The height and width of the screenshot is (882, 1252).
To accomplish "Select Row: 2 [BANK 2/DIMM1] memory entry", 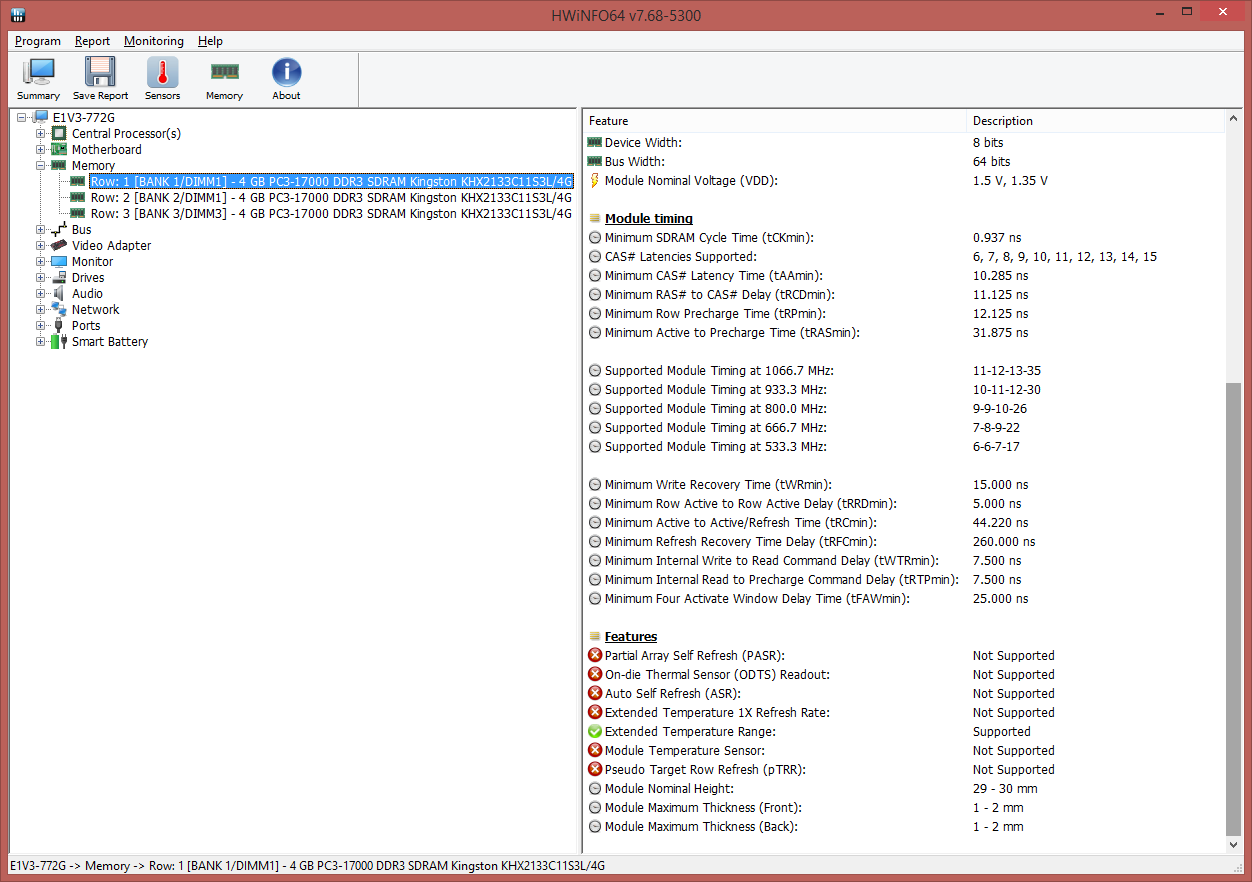I will click(331, 198).
